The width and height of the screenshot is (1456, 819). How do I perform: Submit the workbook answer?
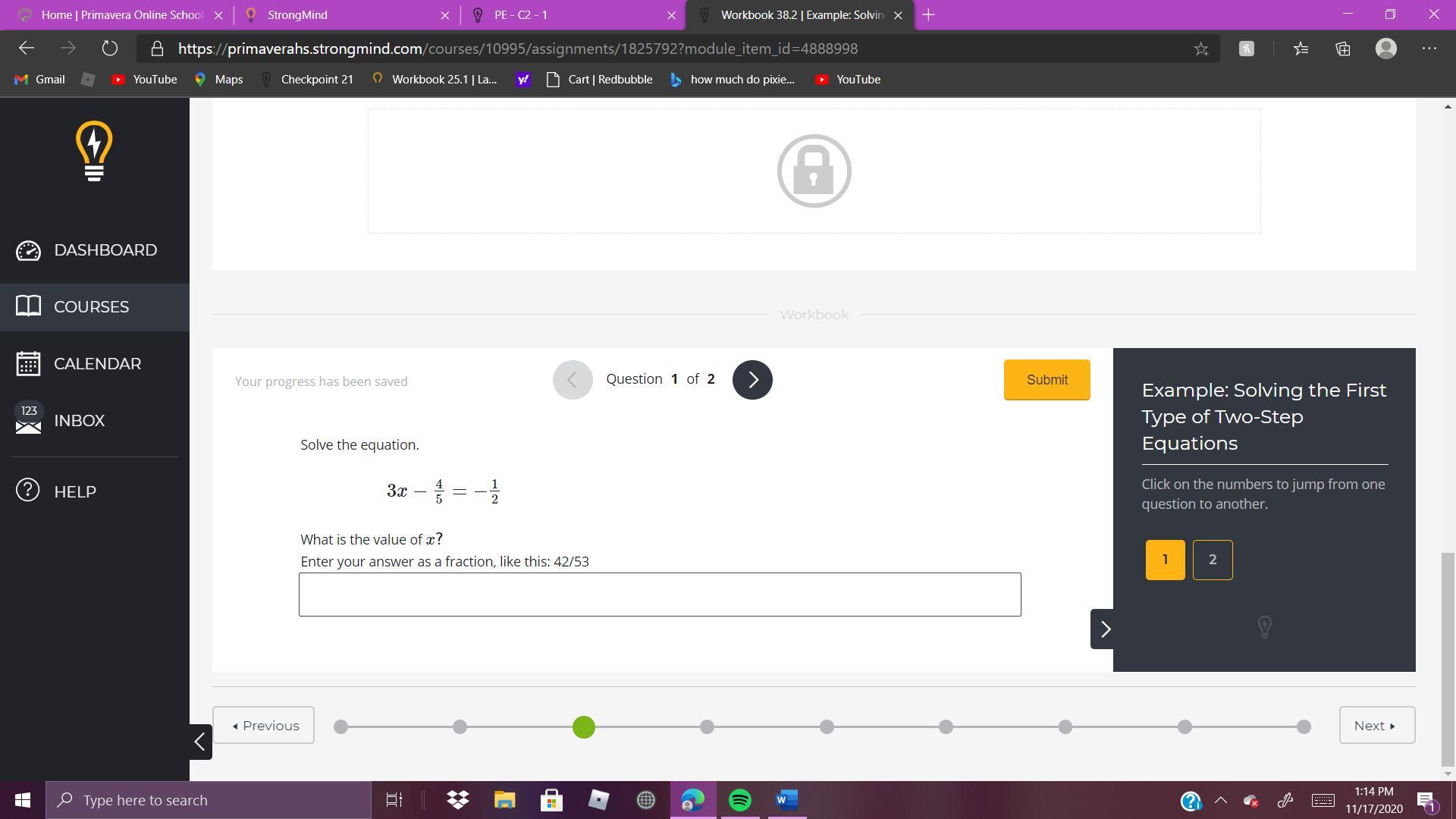point(1046,380)
